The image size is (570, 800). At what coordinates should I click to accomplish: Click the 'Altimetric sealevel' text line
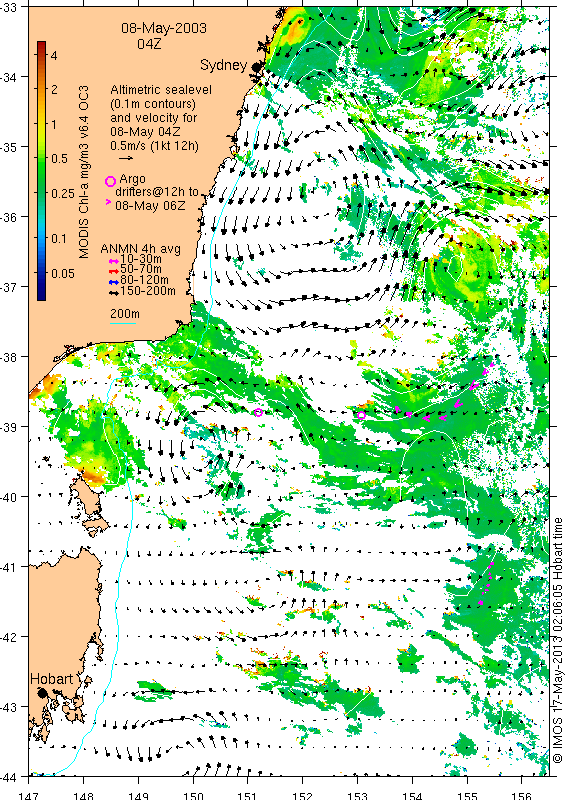pos(161,90)
